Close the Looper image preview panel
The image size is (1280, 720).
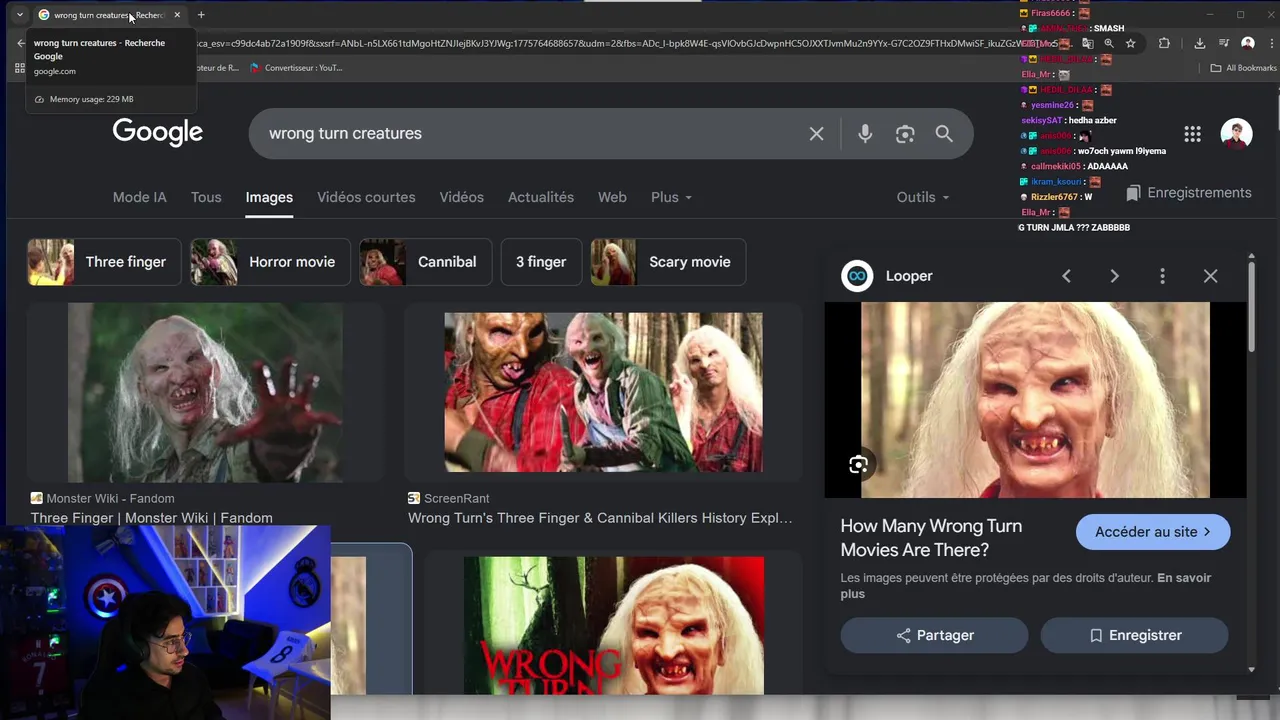1210,276
